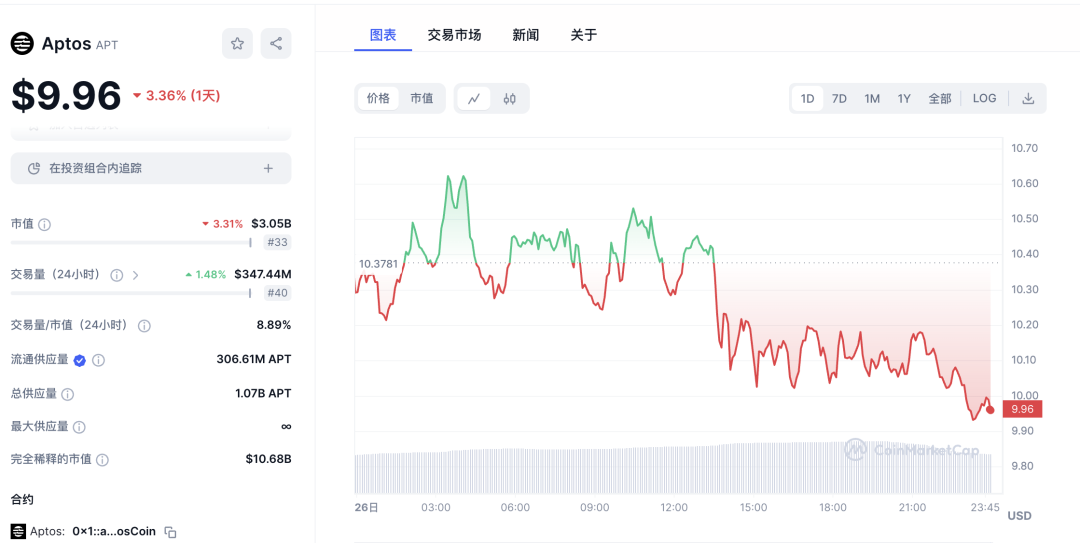Screen dimensions: 1080x543
Task: Click the current price marker 9.96 on chart
Action: (x=1022, y=409)
